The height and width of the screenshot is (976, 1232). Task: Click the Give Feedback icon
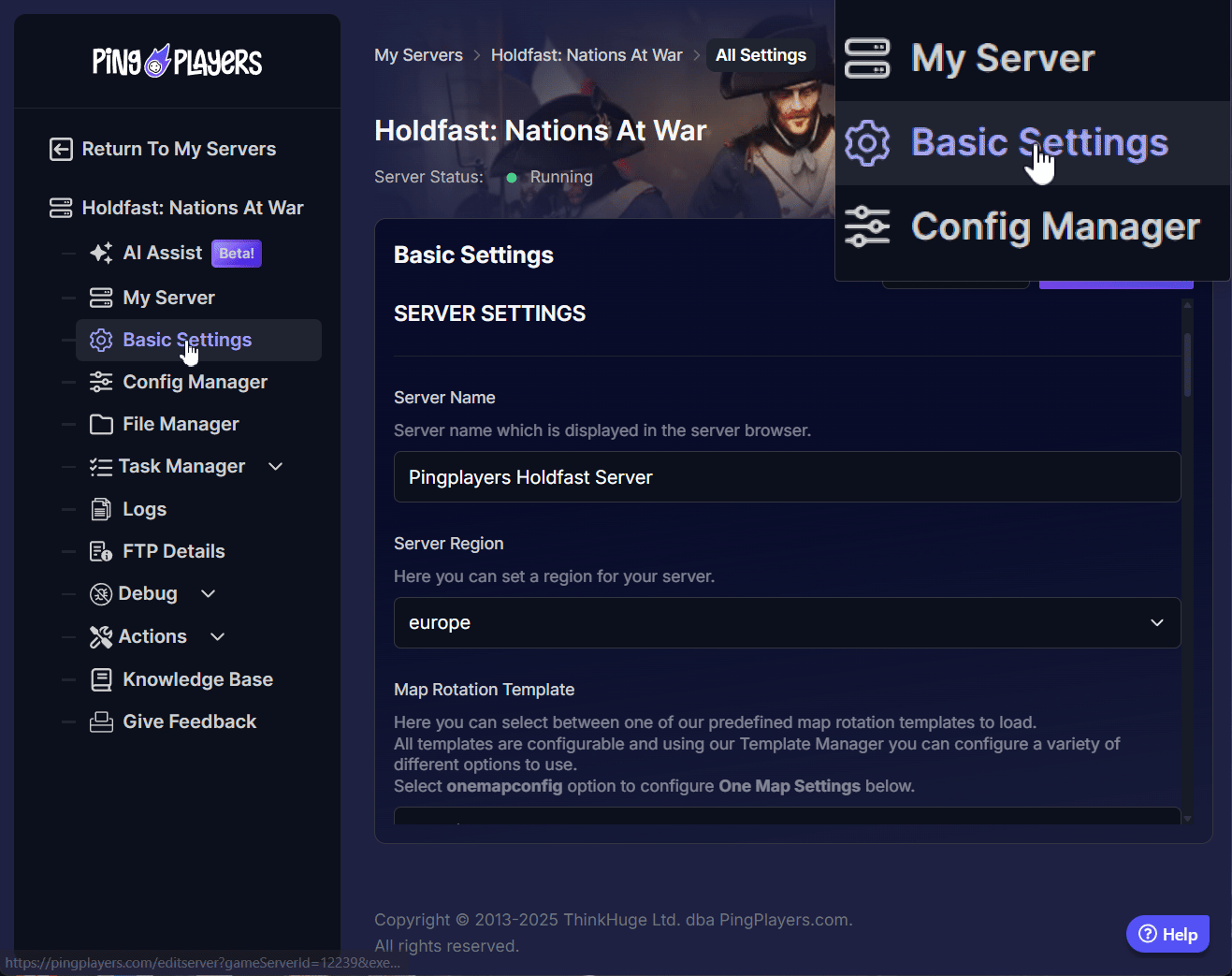pyautogui.click(x=101, y=721)
